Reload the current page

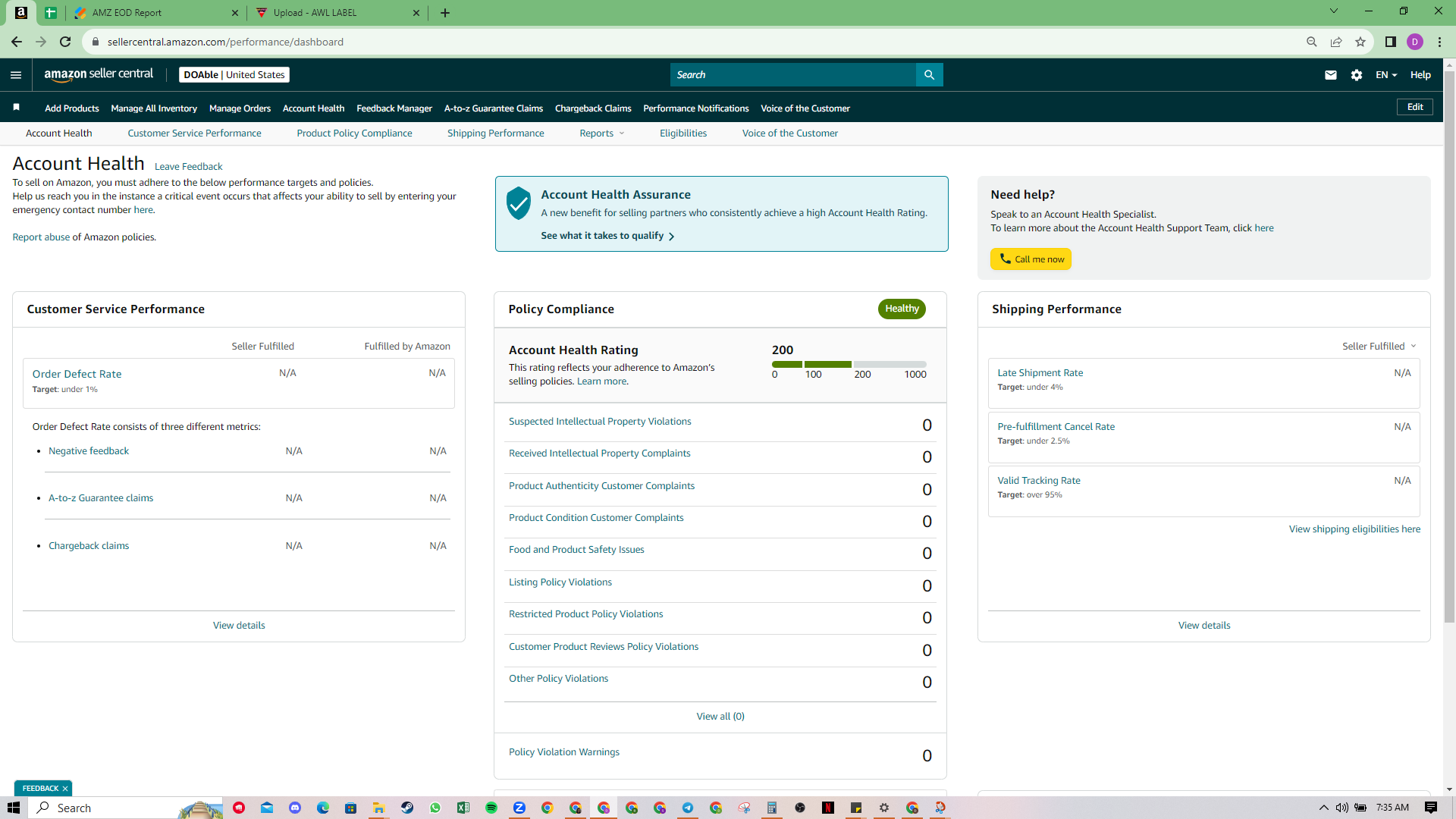click(65, 42)
